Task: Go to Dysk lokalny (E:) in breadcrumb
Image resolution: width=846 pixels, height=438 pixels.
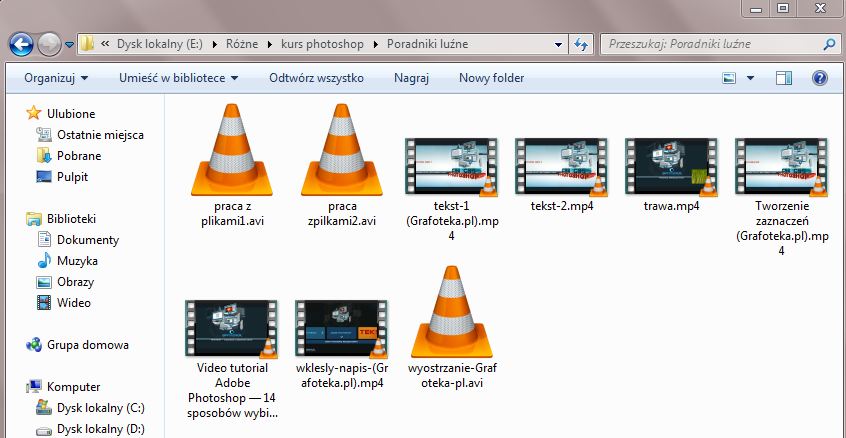Action: tap(160, 44)
